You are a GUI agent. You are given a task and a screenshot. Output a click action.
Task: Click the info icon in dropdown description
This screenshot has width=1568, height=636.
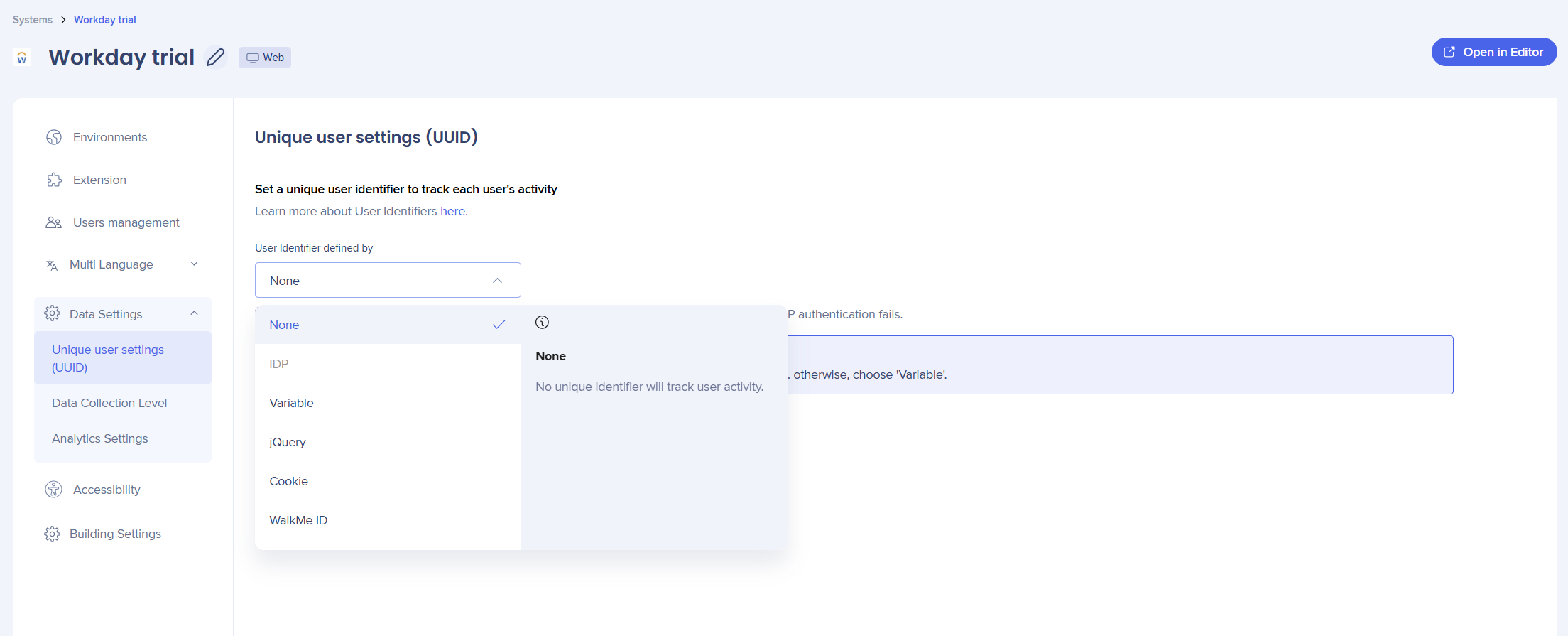(x=542, y=323)
